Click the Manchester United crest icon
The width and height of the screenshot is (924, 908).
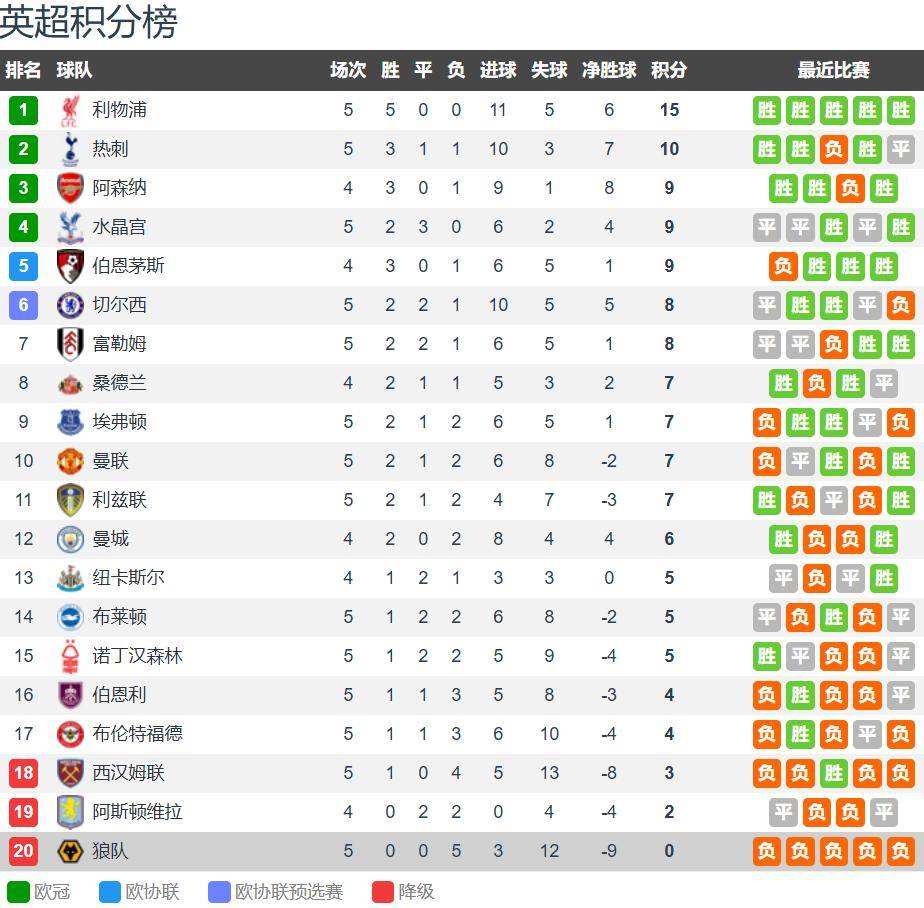[x=70, y=461]
